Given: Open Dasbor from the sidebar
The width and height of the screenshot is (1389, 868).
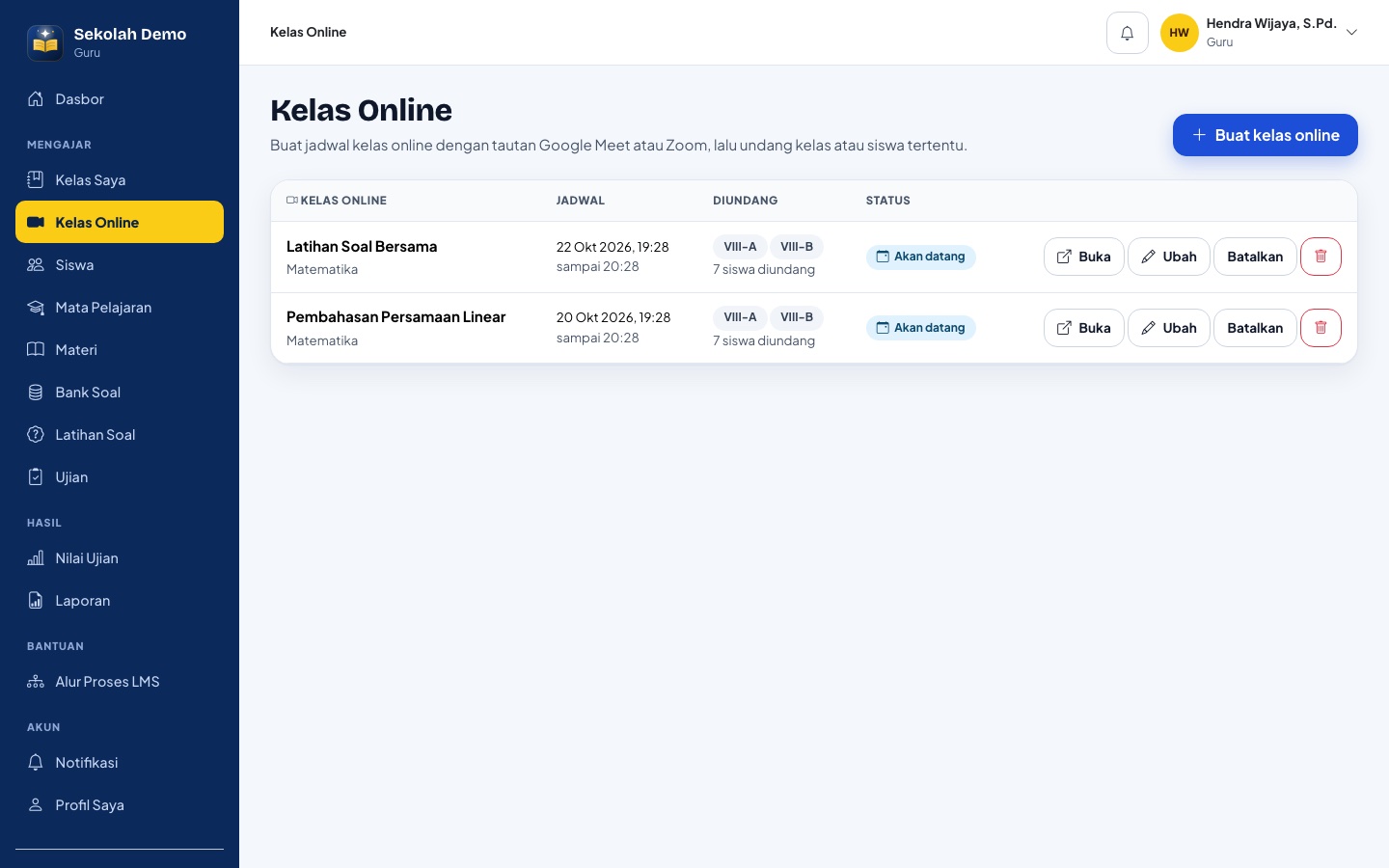Looking at the screenshot, I should click(x=120, y=98).
